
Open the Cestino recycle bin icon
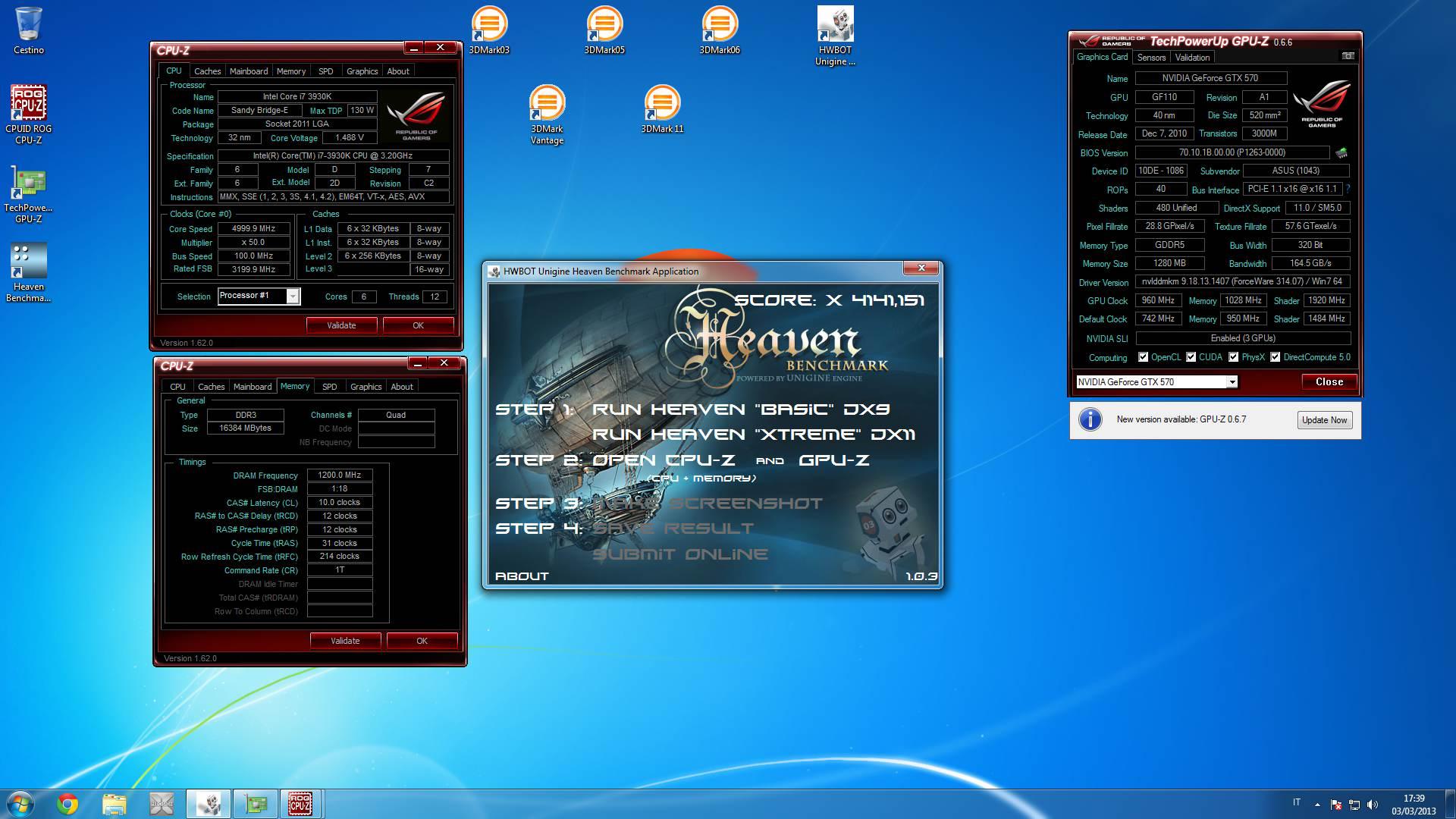tap(29, 30)
